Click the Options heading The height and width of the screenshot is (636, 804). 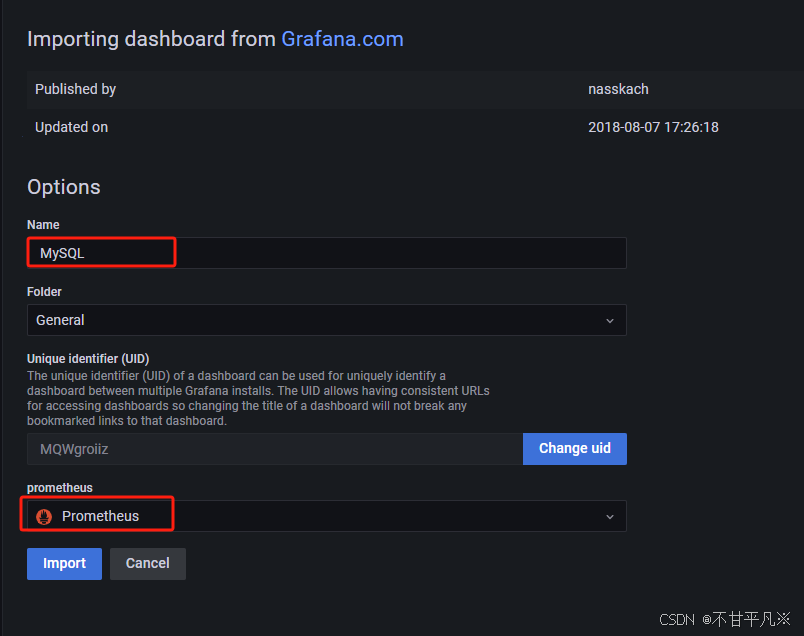64,187
